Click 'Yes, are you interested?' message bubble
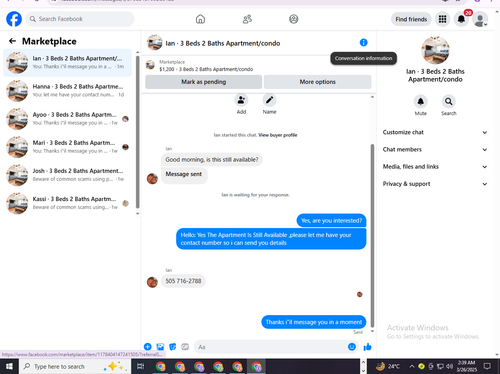 coord(331,220)
